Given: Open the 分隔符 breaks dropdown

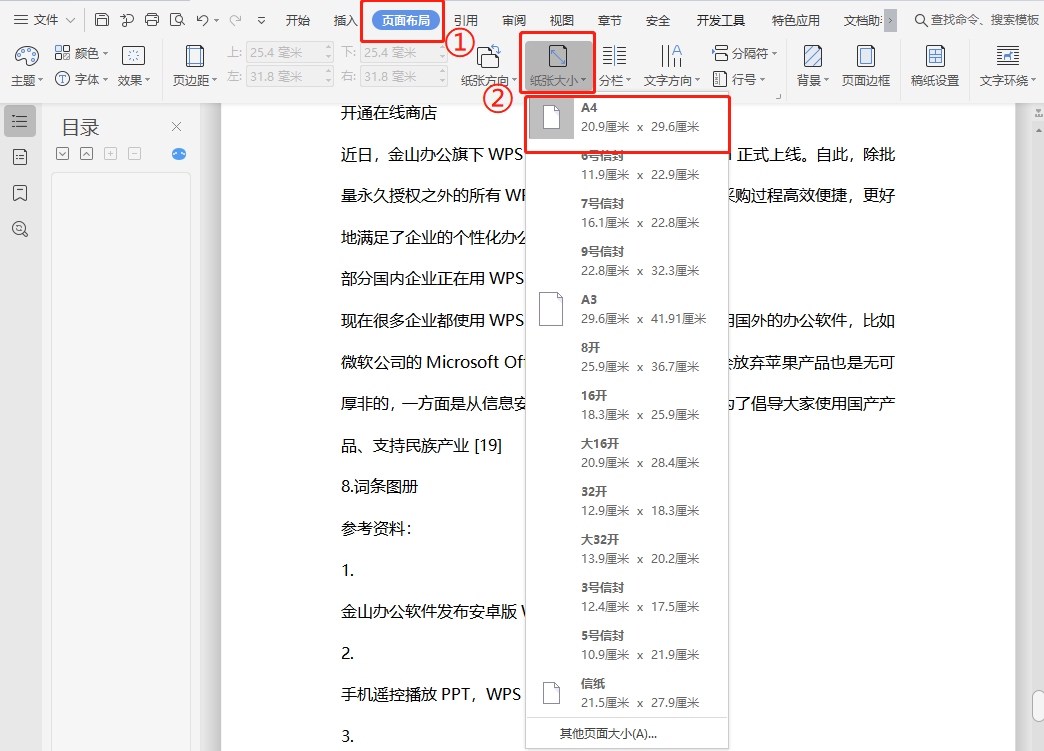Looking at the screenshot, I should (744, 53).
